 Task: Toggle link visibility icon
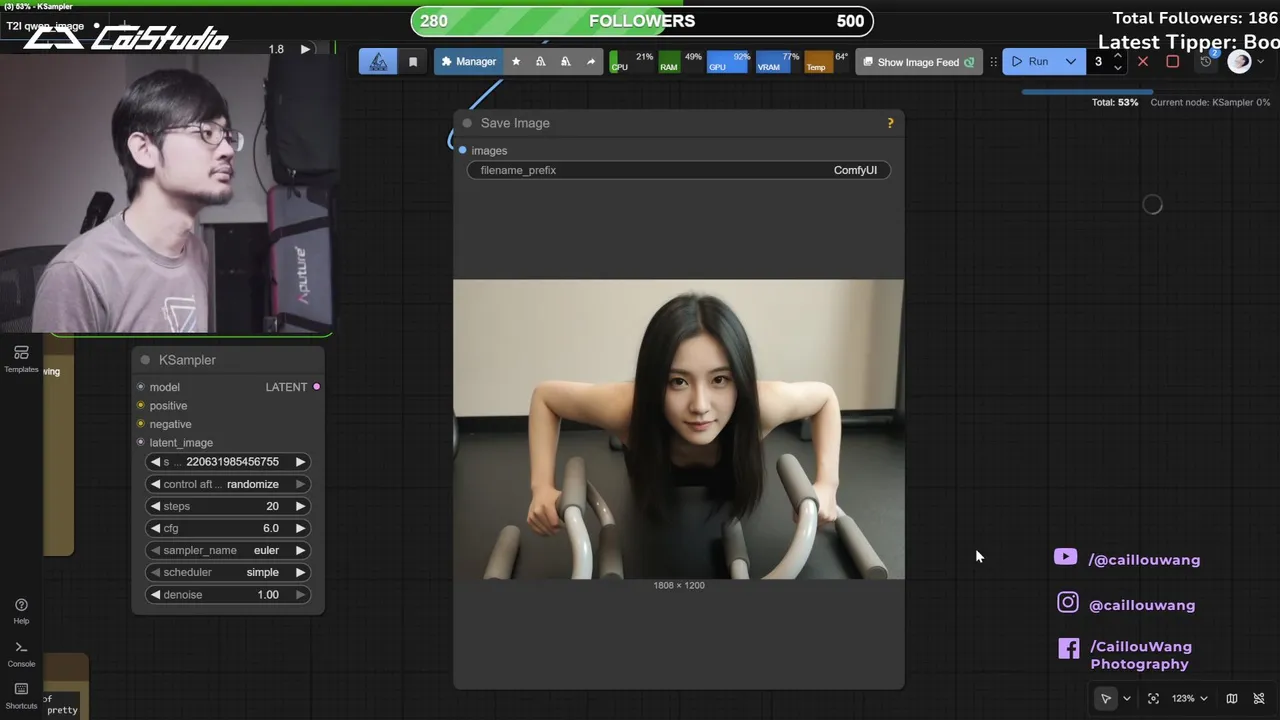pos(1259,698)
